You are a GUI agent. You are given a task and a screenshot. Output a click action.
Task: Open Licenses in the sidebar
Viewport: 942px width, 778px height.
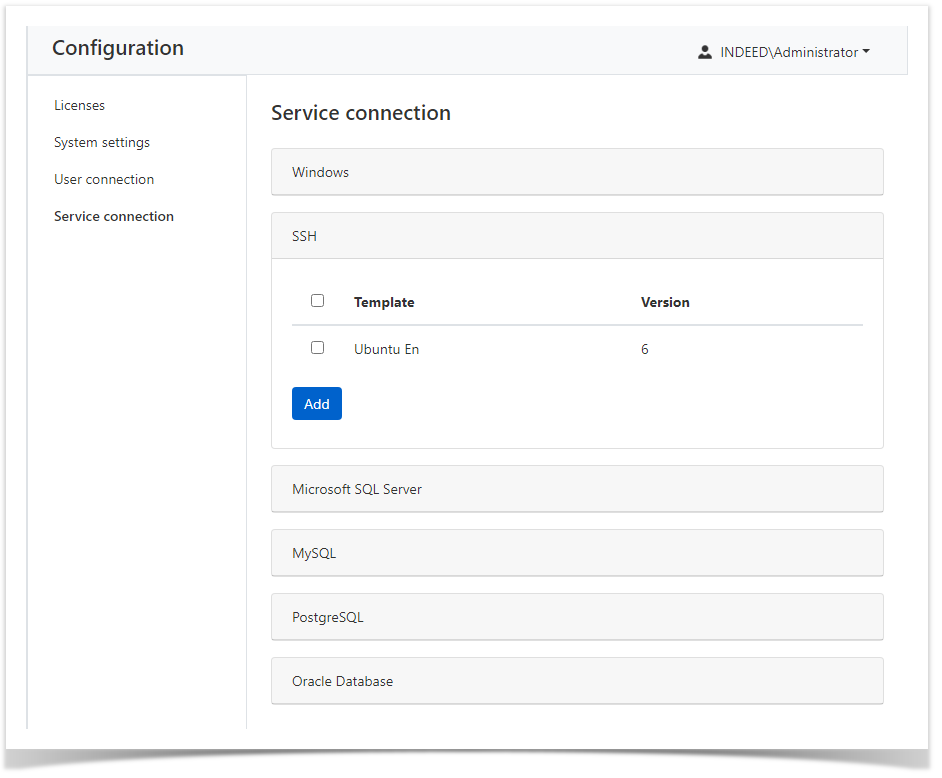[x=79, y=105]
